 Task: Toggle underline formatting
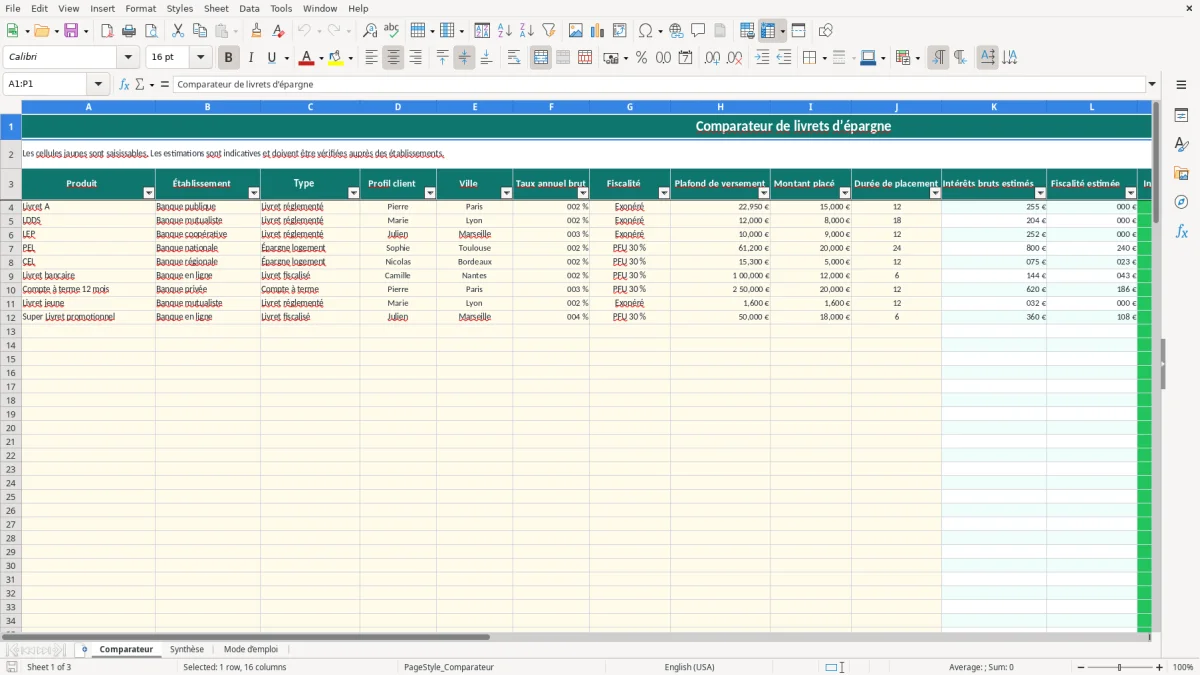tap(270, 58)
